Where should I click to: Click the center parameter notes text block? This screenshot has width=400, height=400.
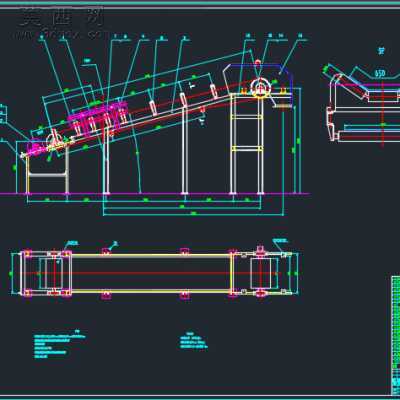pos(194,341)
